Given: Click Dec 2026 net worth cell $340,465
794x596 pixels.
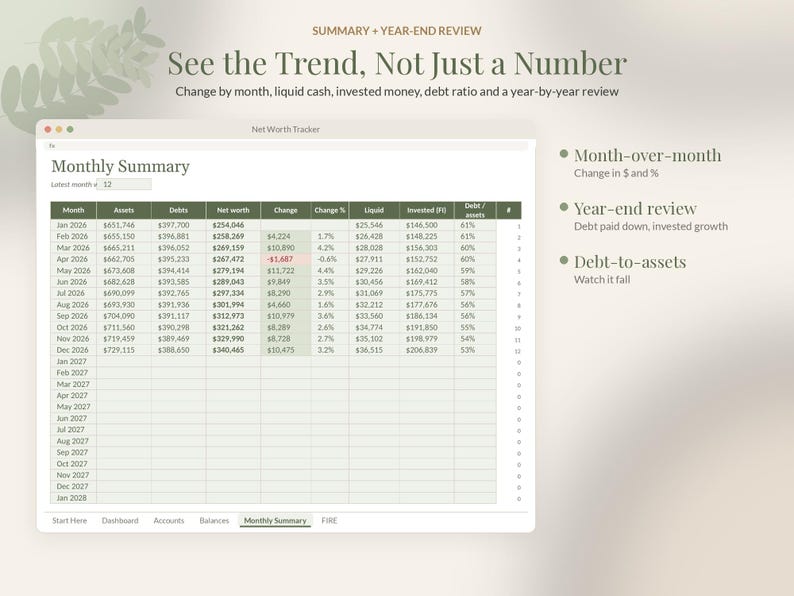Looking at the screenshot, I should (233, 350).
